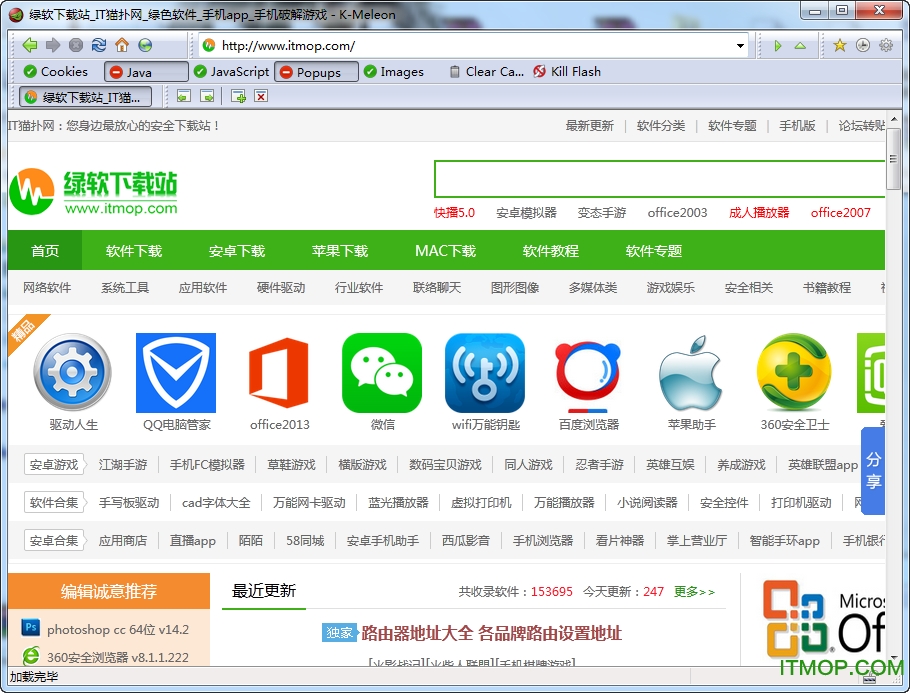Open the 网络软件 category link
Screen dimensions: 910x693
(x=47, y=287)
